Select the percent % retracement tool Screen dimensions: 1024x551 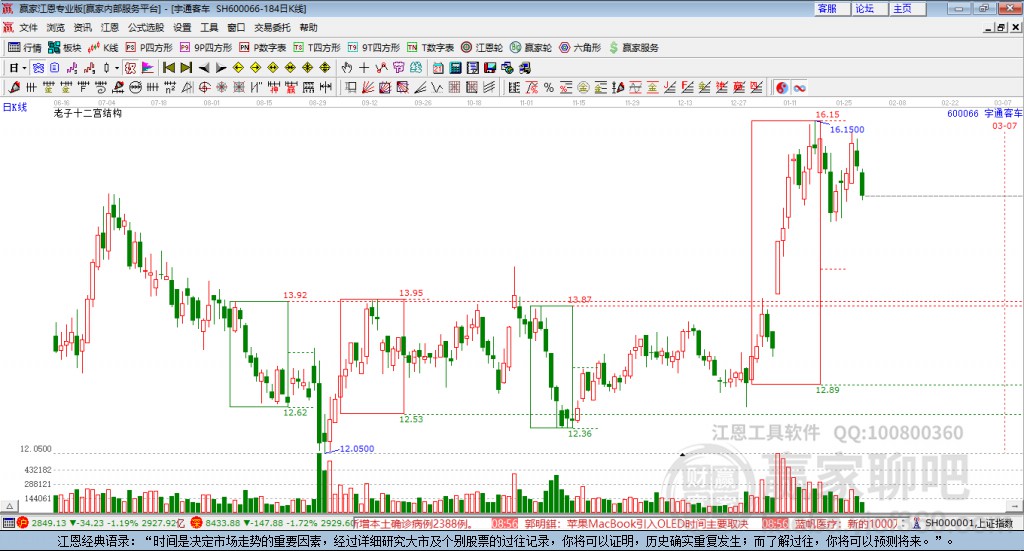pos(549,87)
